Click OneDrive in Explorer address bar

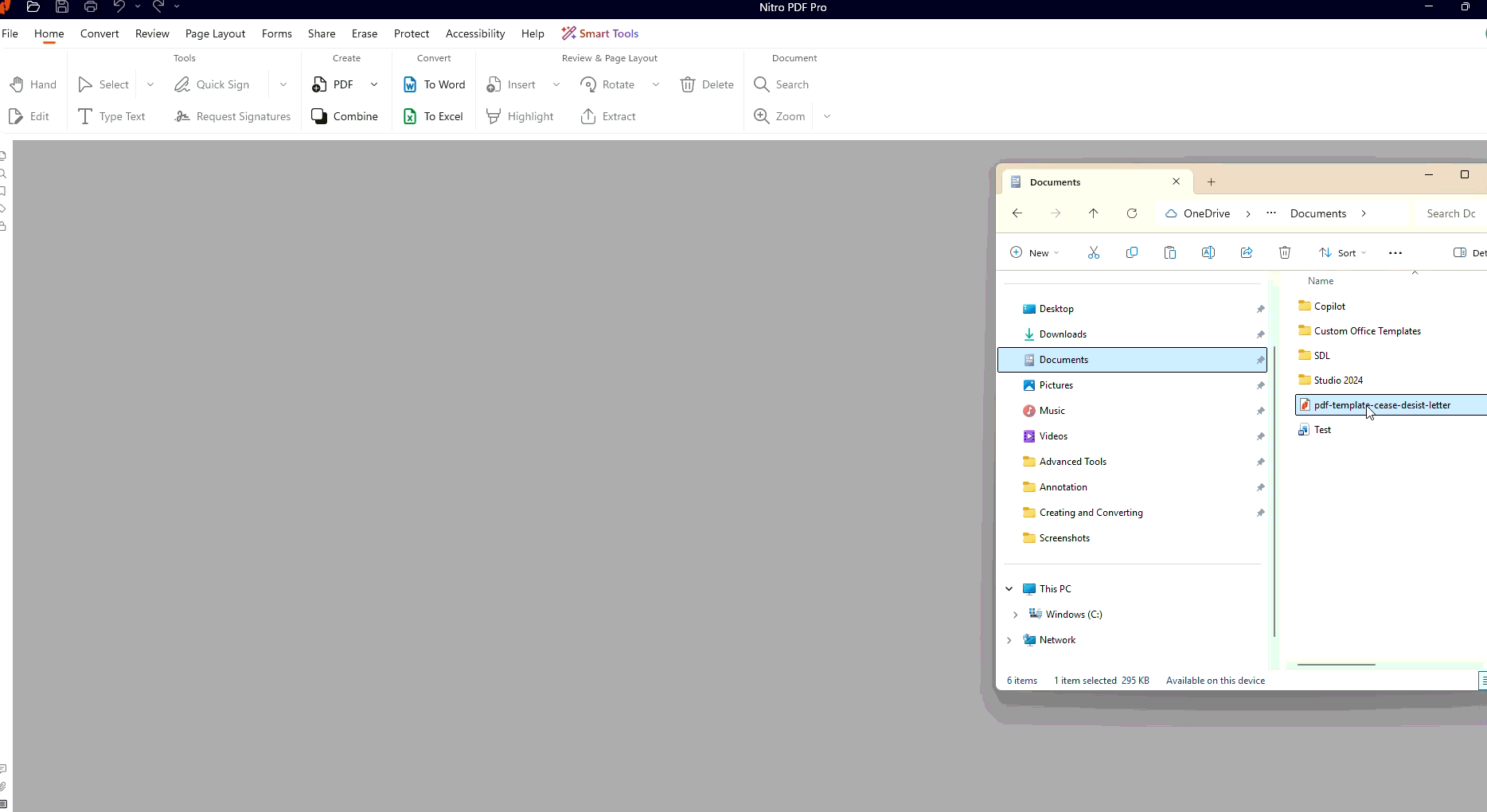(x=1207, y=213)
